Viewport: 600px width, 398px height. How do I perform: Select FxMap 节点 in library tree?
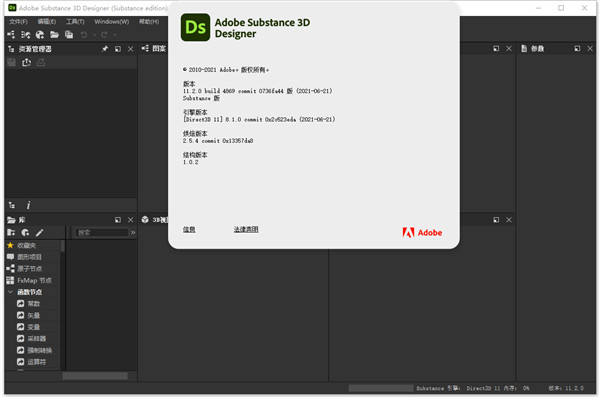(34, 280)
